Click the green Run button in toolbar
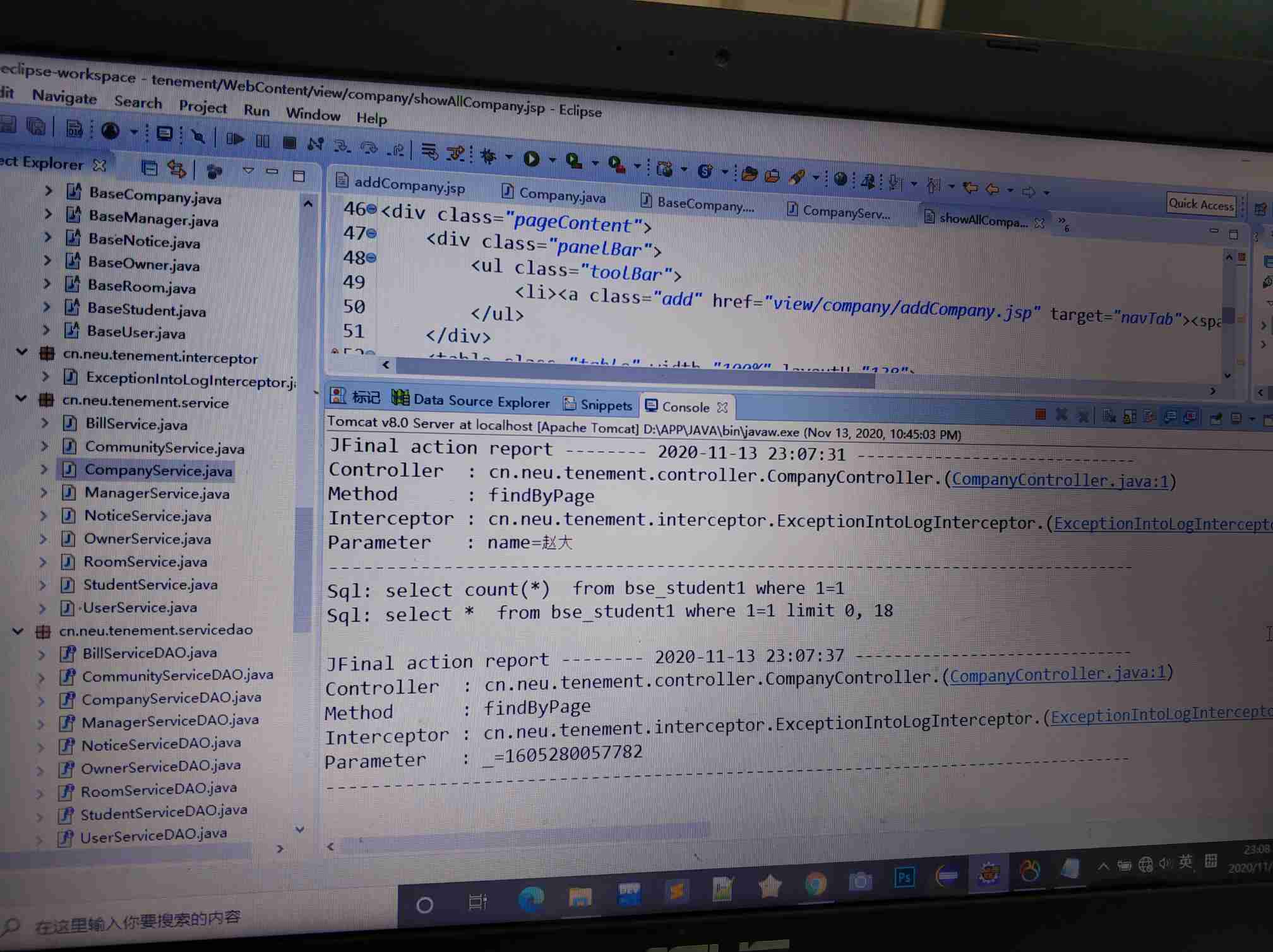1273x952 pixels. 532,159
